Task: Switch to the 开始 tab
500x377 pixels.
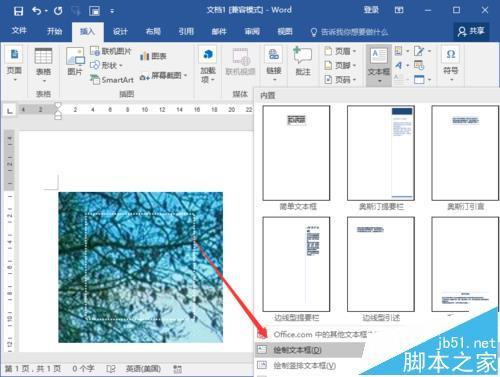Action: tap(54, 31)
